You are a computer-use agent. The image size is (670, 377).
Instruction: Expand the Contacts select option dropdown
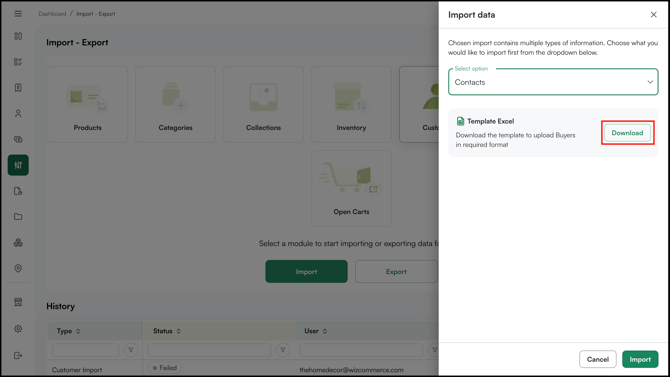point(553,82)
